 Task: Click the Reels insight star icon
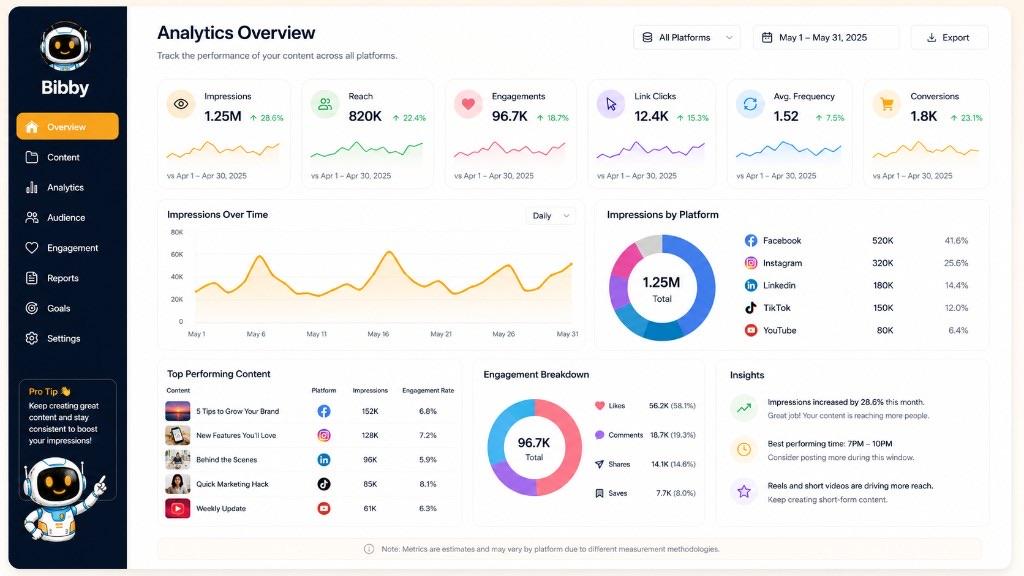[744, 492]
